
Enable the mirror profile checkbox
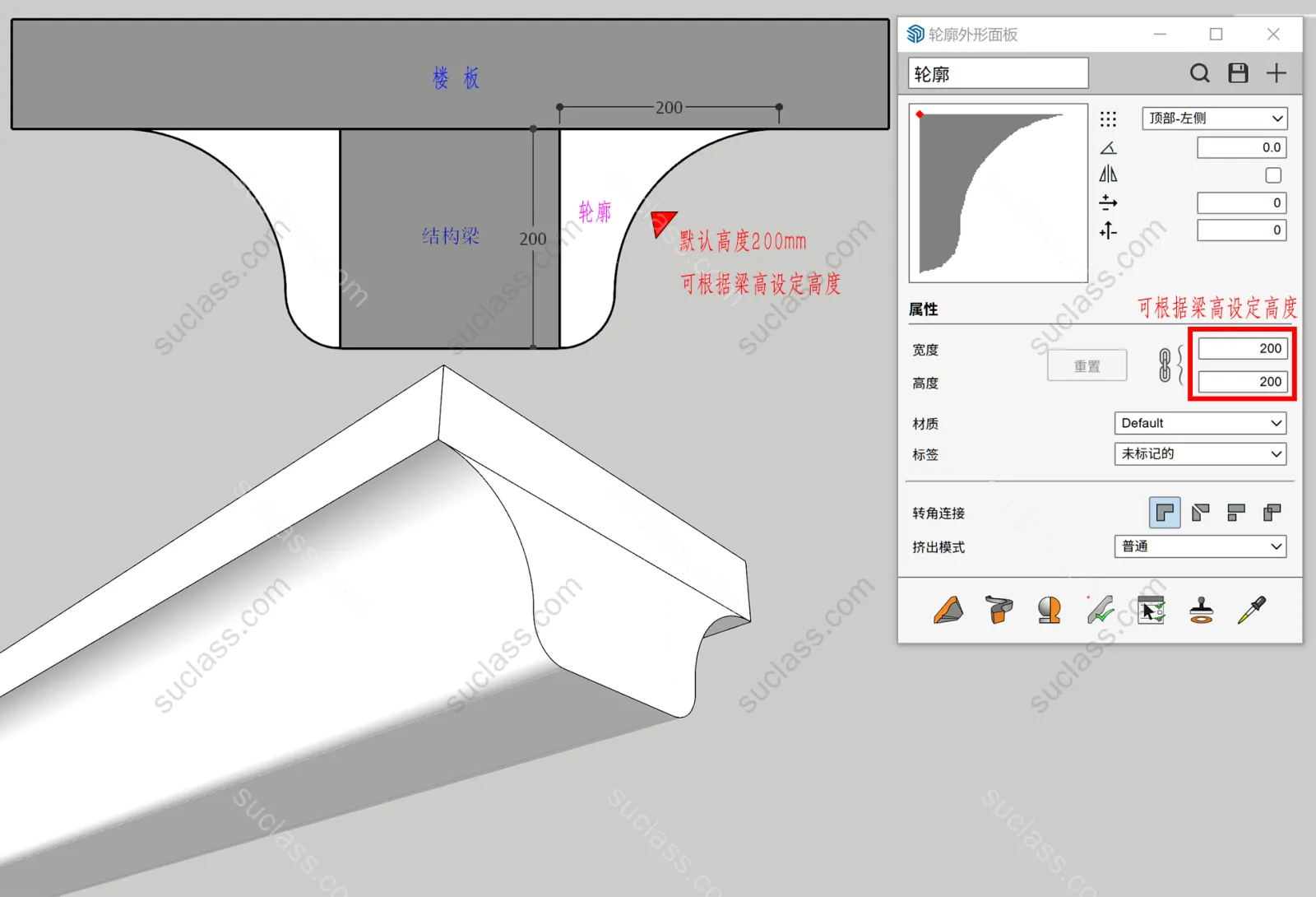click(1272, 175)
